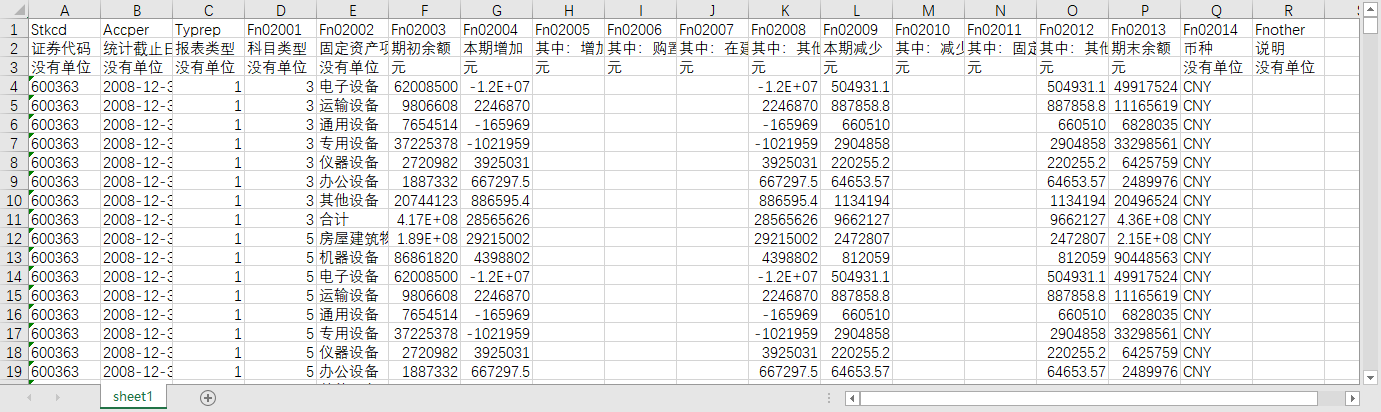1381x412 pixels.
Task: Select the Fn02008 header cell
Action: pos(784,29)
